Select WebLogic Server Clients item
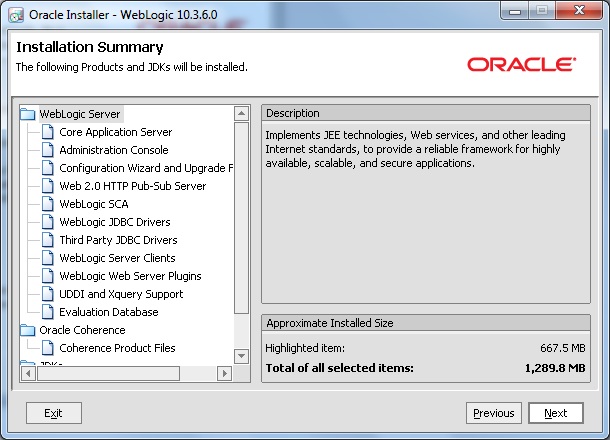 pos(117,258)
